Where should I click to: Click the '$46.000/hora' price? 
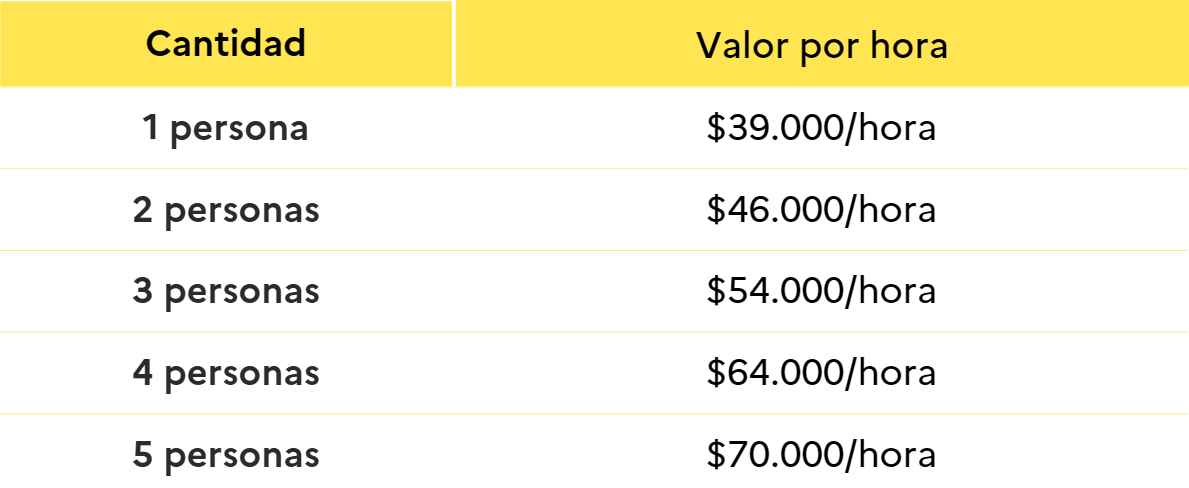point(821,210)
